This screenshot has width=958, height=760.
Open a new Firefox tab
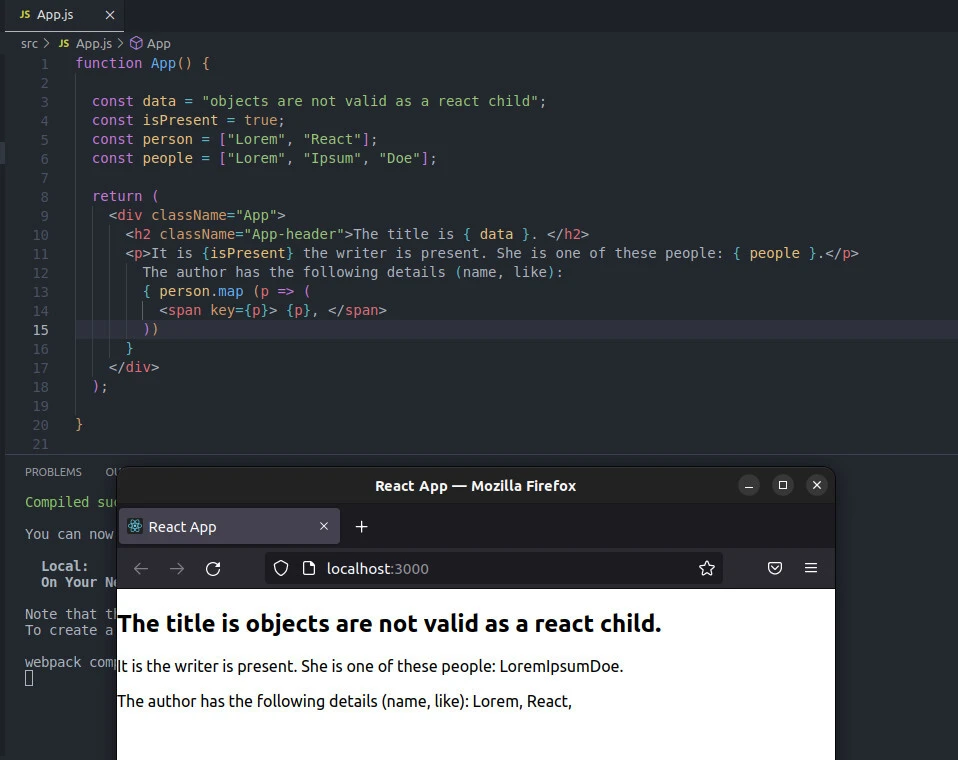click(x=362, y=527)
